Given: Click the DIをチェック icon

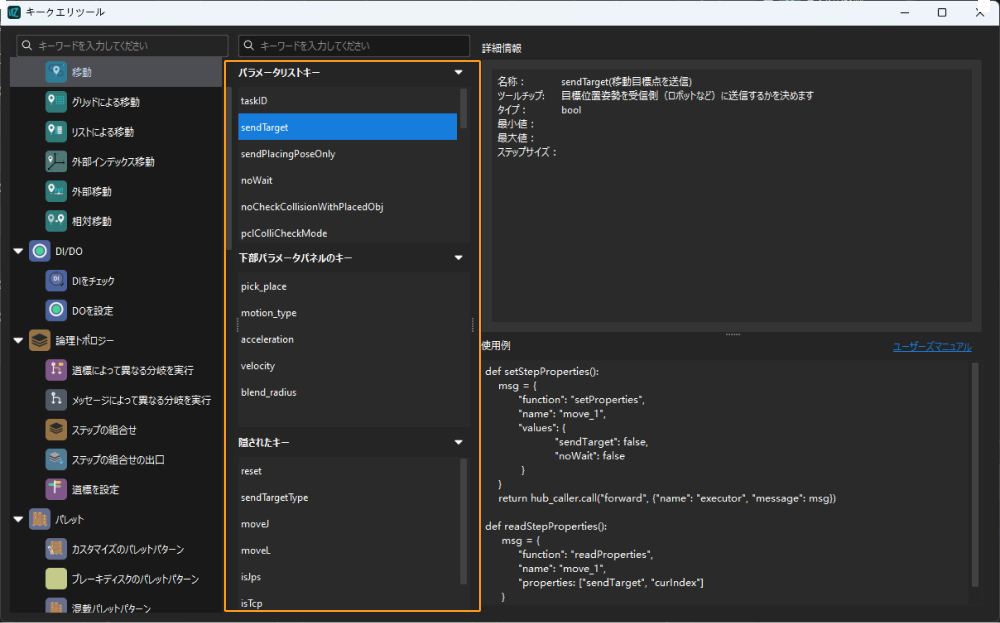Looking at the screenshot, I should (x=56, y=281).
